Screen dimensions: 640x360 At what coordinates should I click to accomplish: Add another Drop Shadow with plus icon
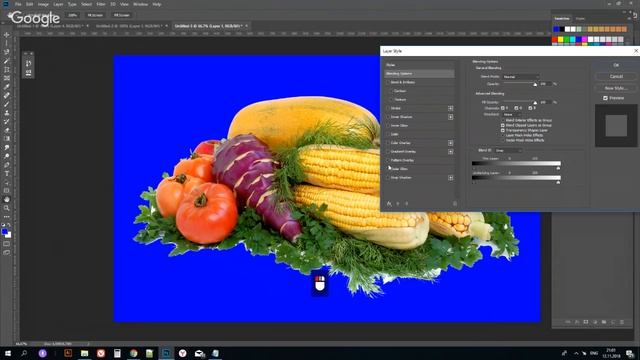[451, 178]
